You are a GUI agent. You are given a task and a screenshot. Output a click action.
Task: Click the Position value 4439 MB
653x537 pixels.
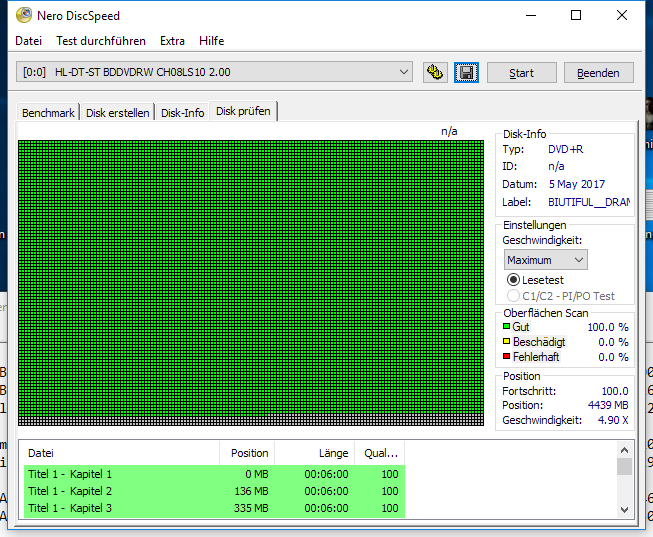click(x=608, y=405)
